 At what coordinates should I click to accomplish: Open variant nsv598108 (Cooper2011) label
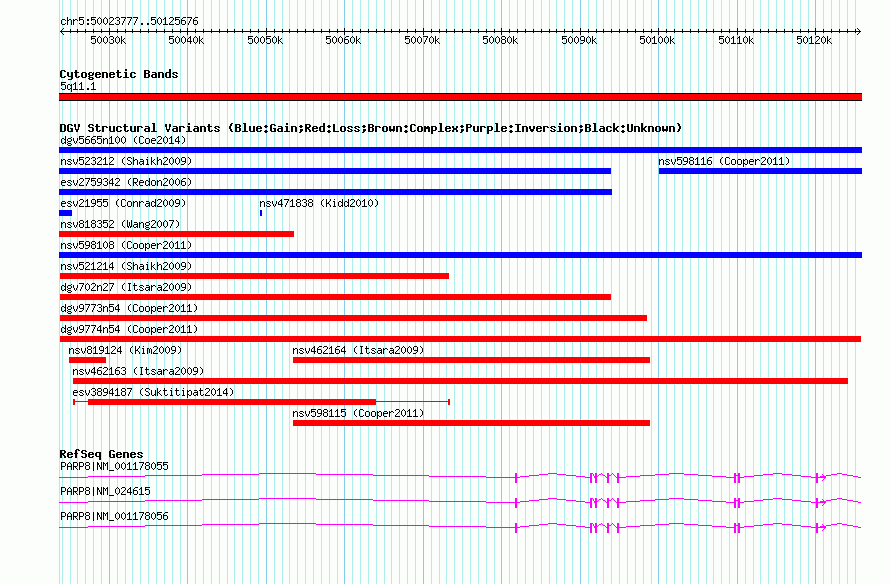(x=126, y=245)
